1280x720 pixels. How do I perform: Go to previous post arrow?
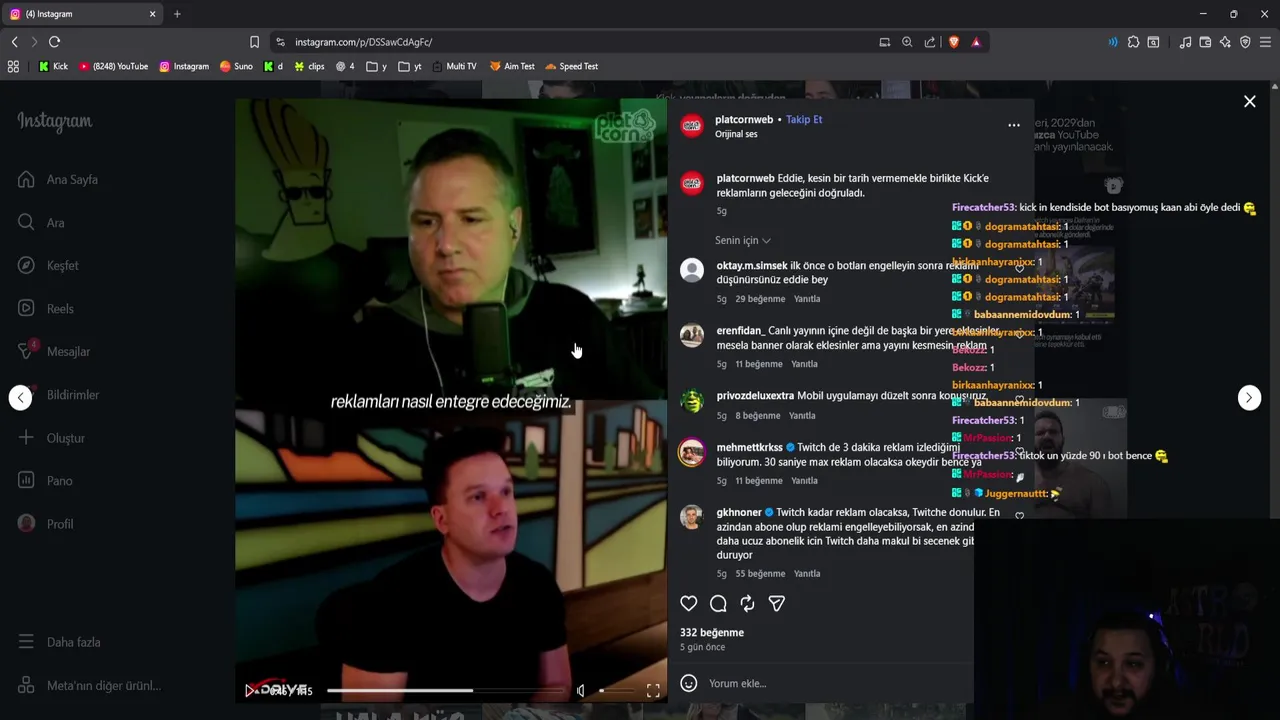(x=21, y=398)
